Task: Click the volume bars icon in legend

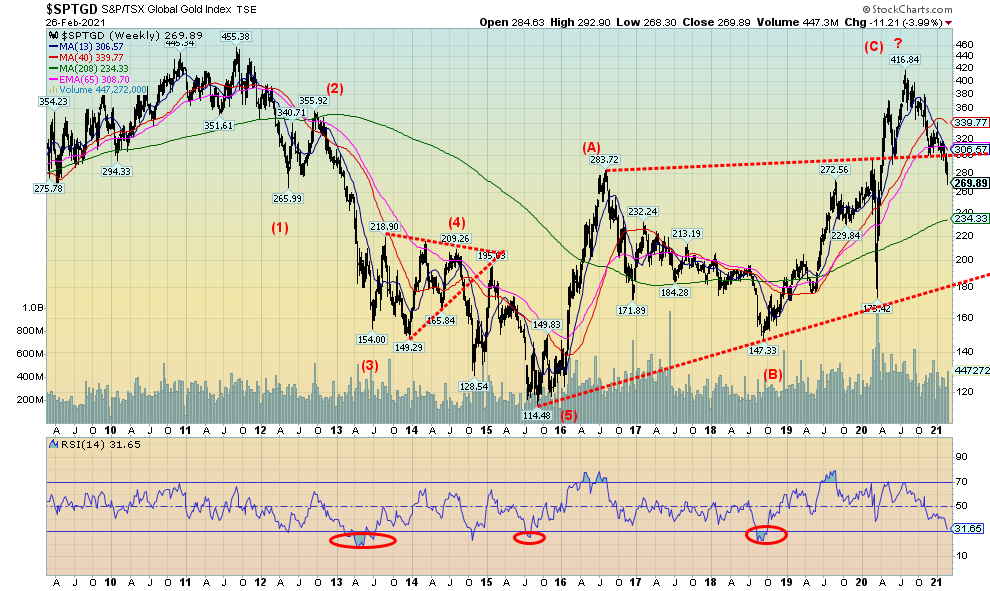Action: pyautogui.click(x=52, y=89)
